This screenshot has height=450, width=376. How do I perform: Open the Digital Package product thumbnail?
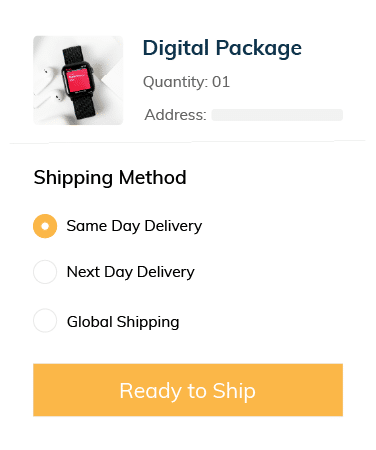pos(78,80)
